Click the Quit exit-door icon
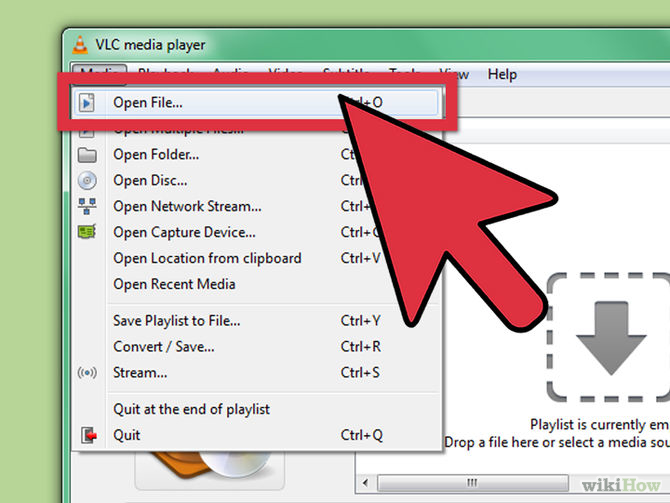The image size is (670, 503). tap(88, 435)
